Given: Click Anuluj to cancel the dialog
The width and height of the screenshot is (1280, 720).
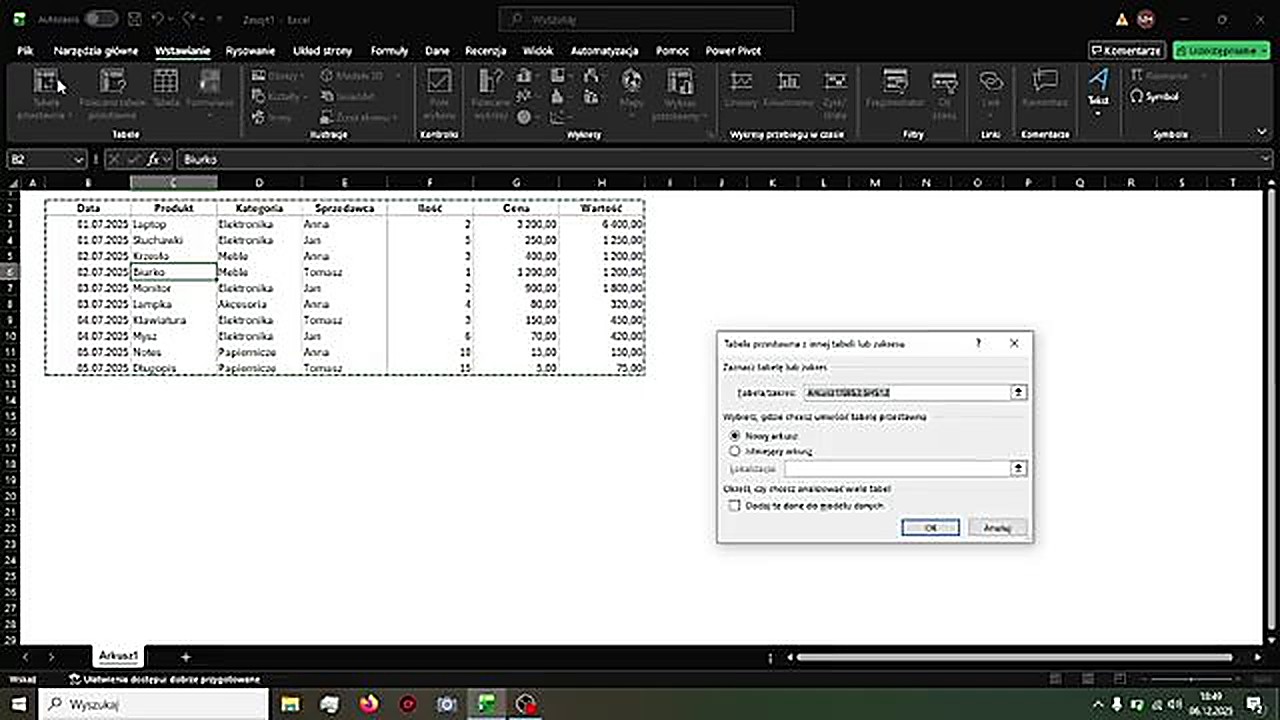Looking at the screenshot, I should [x=997, y=527].
